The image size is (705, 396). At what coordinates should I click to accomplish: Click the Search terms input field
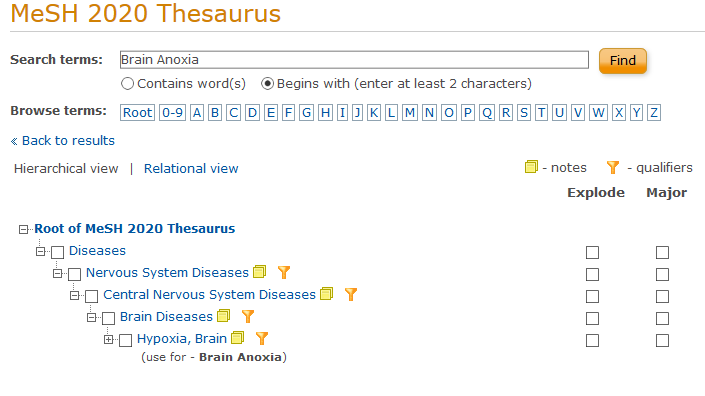coord(354,60)
